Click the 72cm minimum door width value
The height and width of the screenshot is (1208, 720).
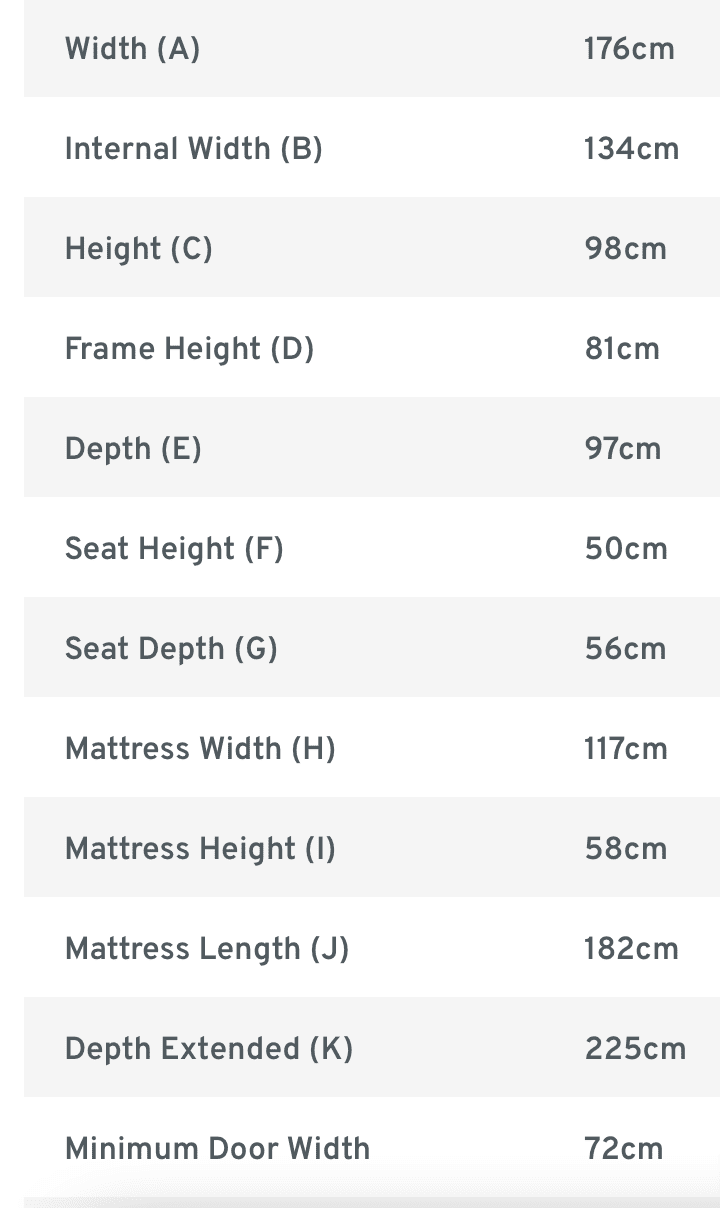(x=624, y=1149)
